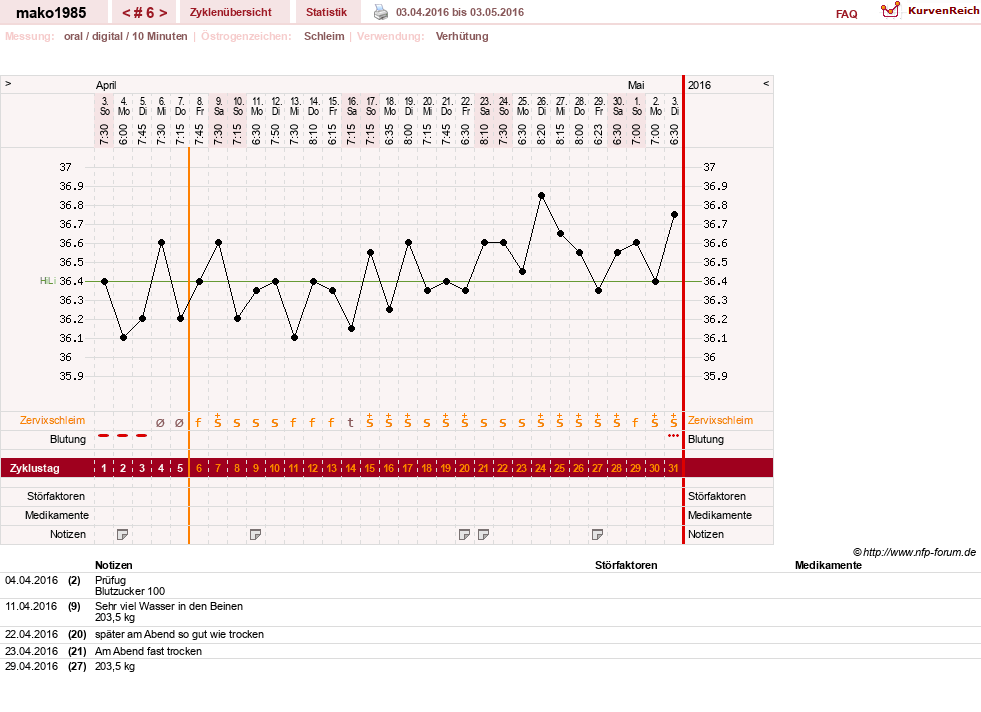Click the 'Mai' month header
Screen dimensions: 981x712
[x=636, y=85]
